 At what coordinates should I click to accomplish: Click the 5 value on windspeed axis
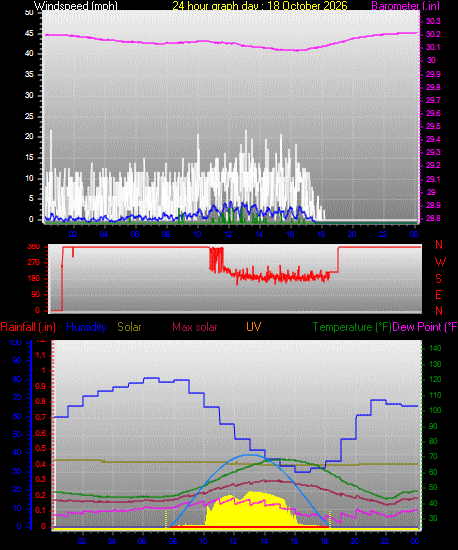tap(31, 199)
